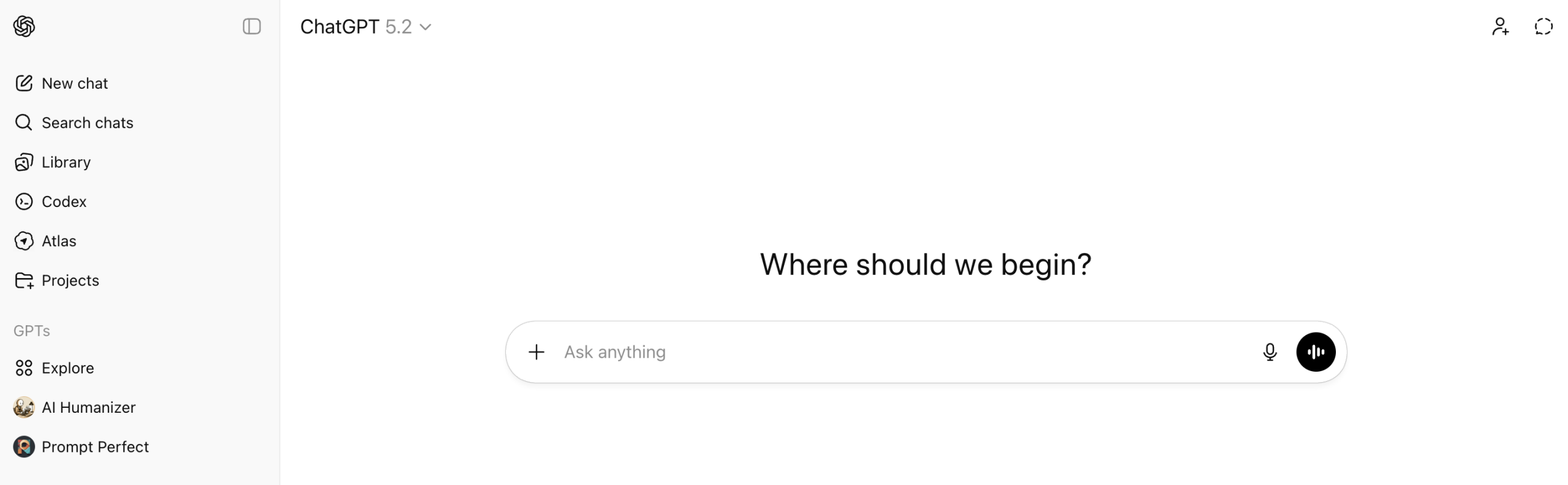Open the Projects folder icon

click(x=24, y=280)
